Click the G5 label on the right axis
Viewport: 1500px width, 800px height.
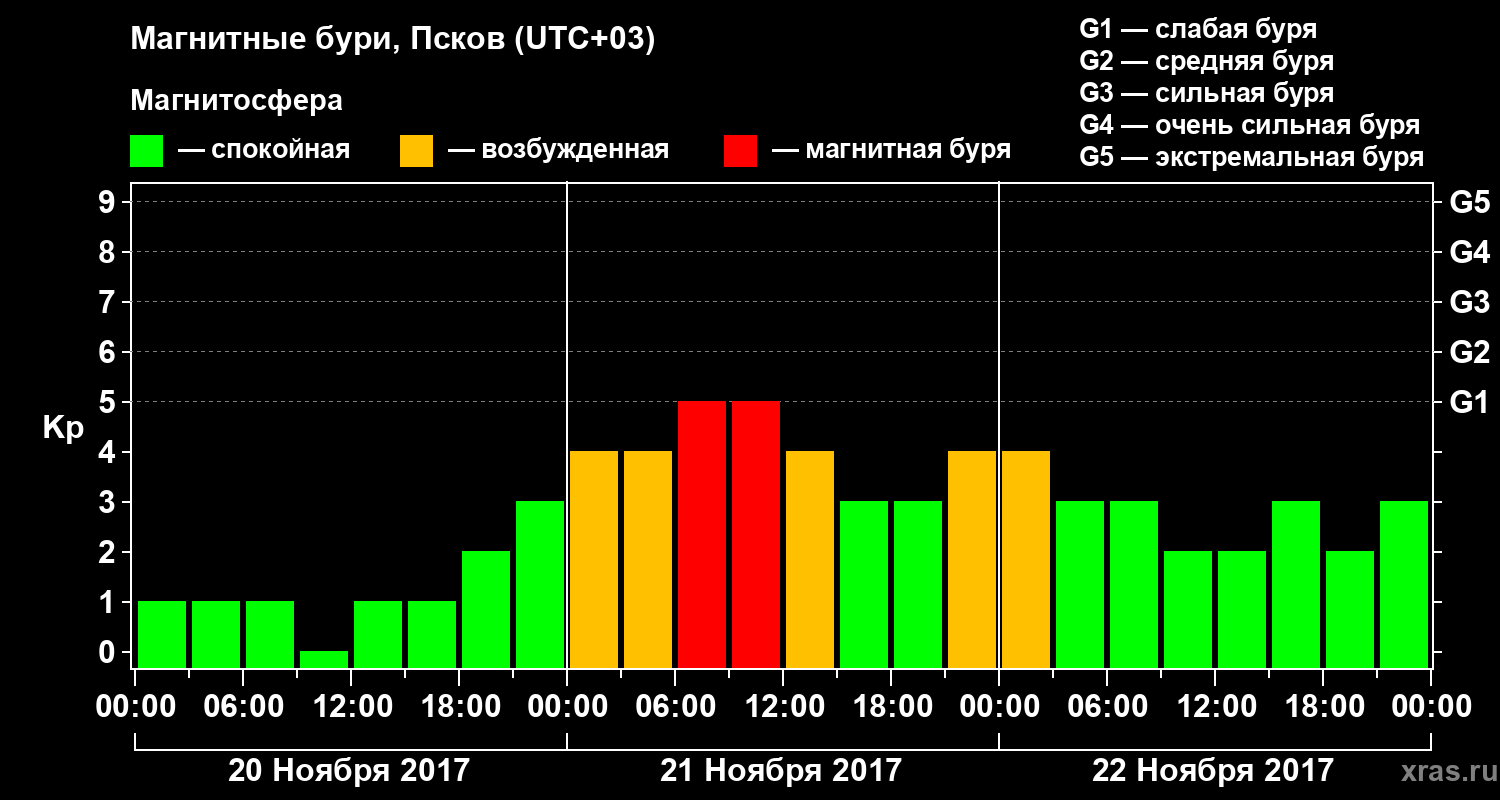point(1469,202)
